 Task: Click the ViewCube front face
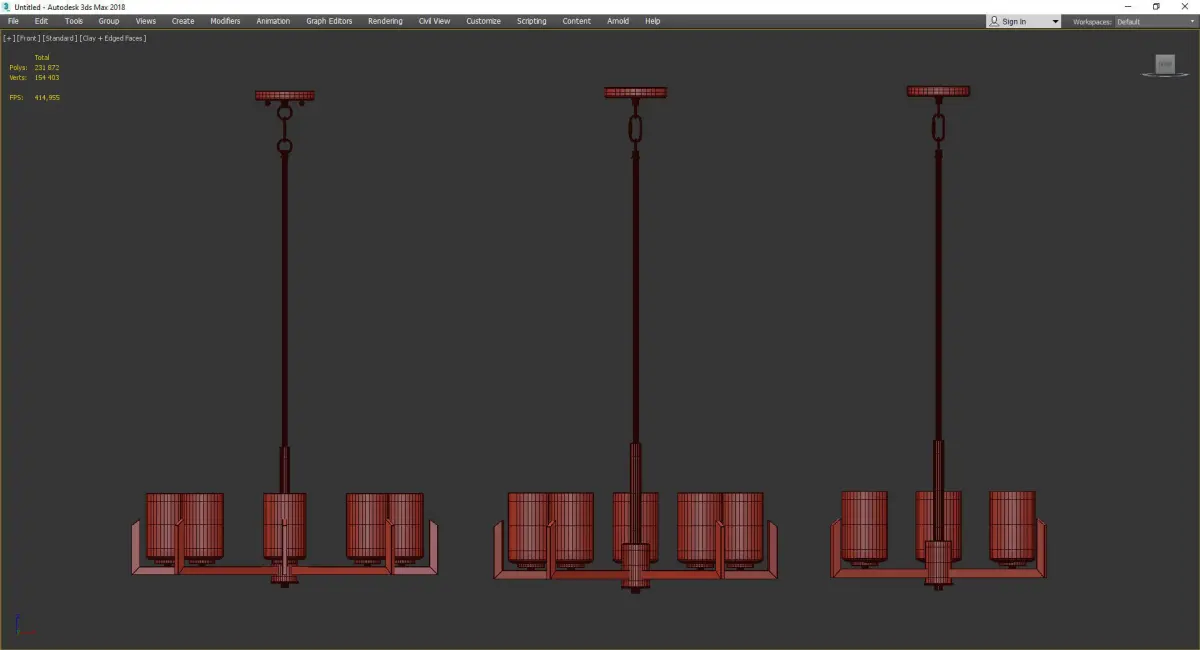coord(1165,64)
